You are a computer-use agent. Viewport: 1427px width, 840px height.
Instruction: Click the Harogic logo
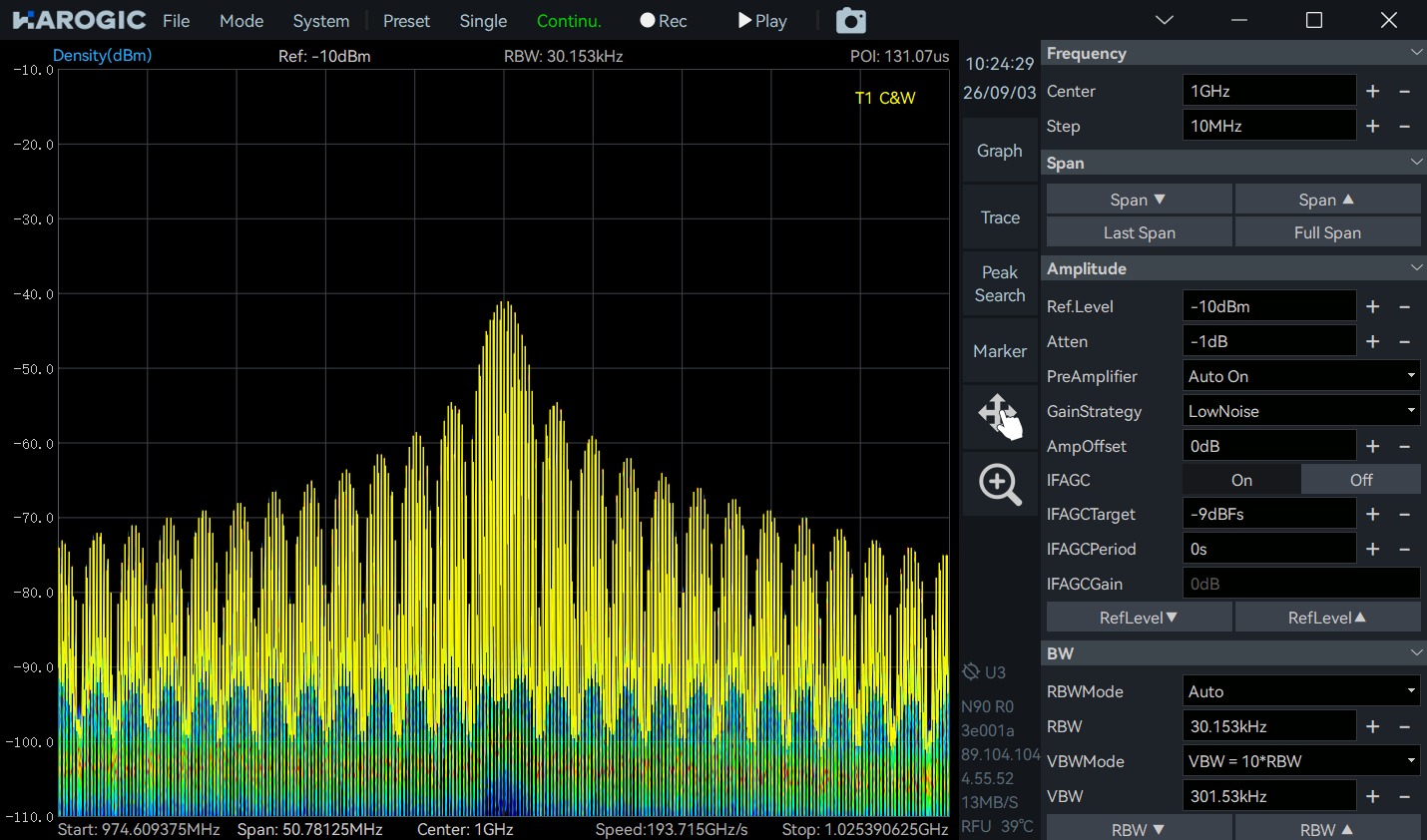click(x=79, y=20)
